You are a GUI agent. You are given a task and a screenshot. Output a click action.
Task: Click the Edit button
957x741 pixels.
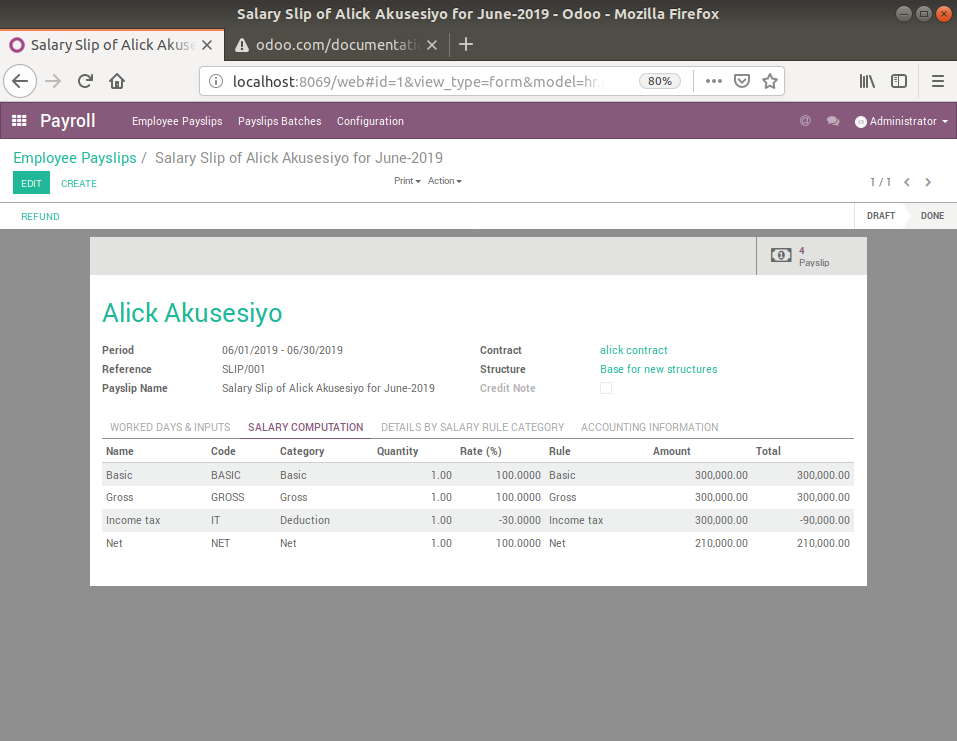31,183
